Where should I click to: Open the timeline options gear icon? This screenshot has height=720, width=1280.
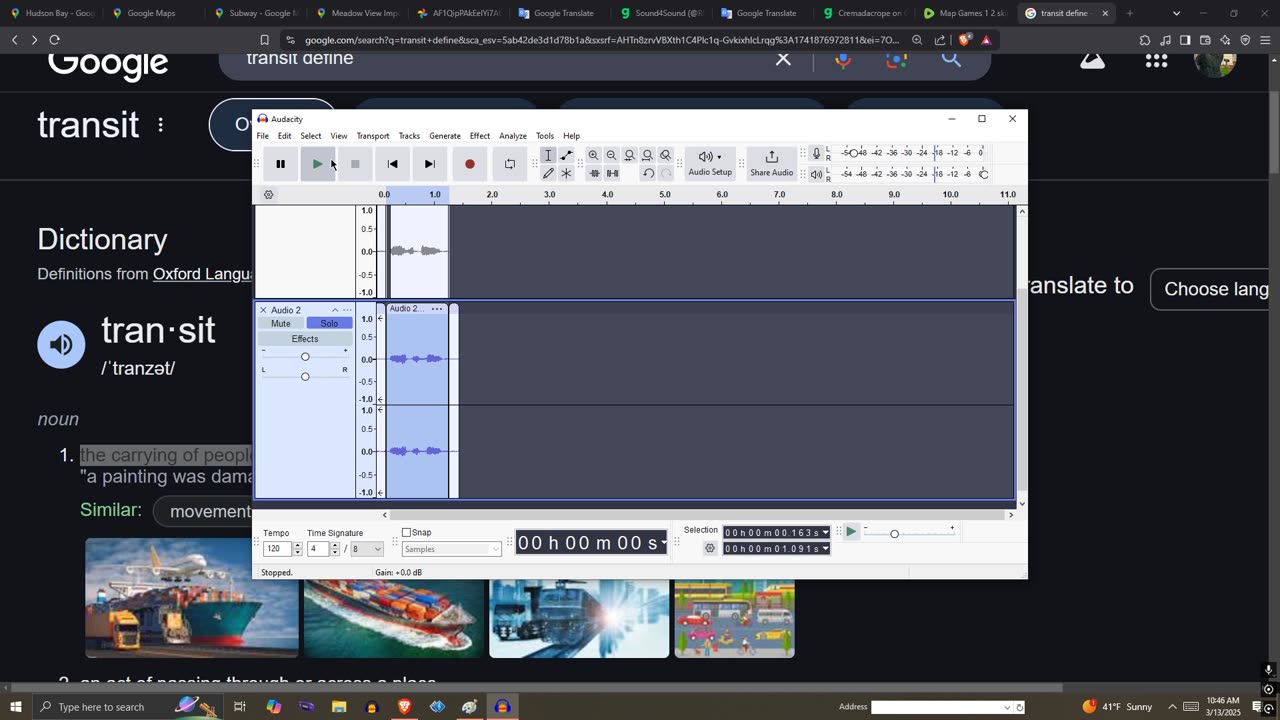(268, 195)
